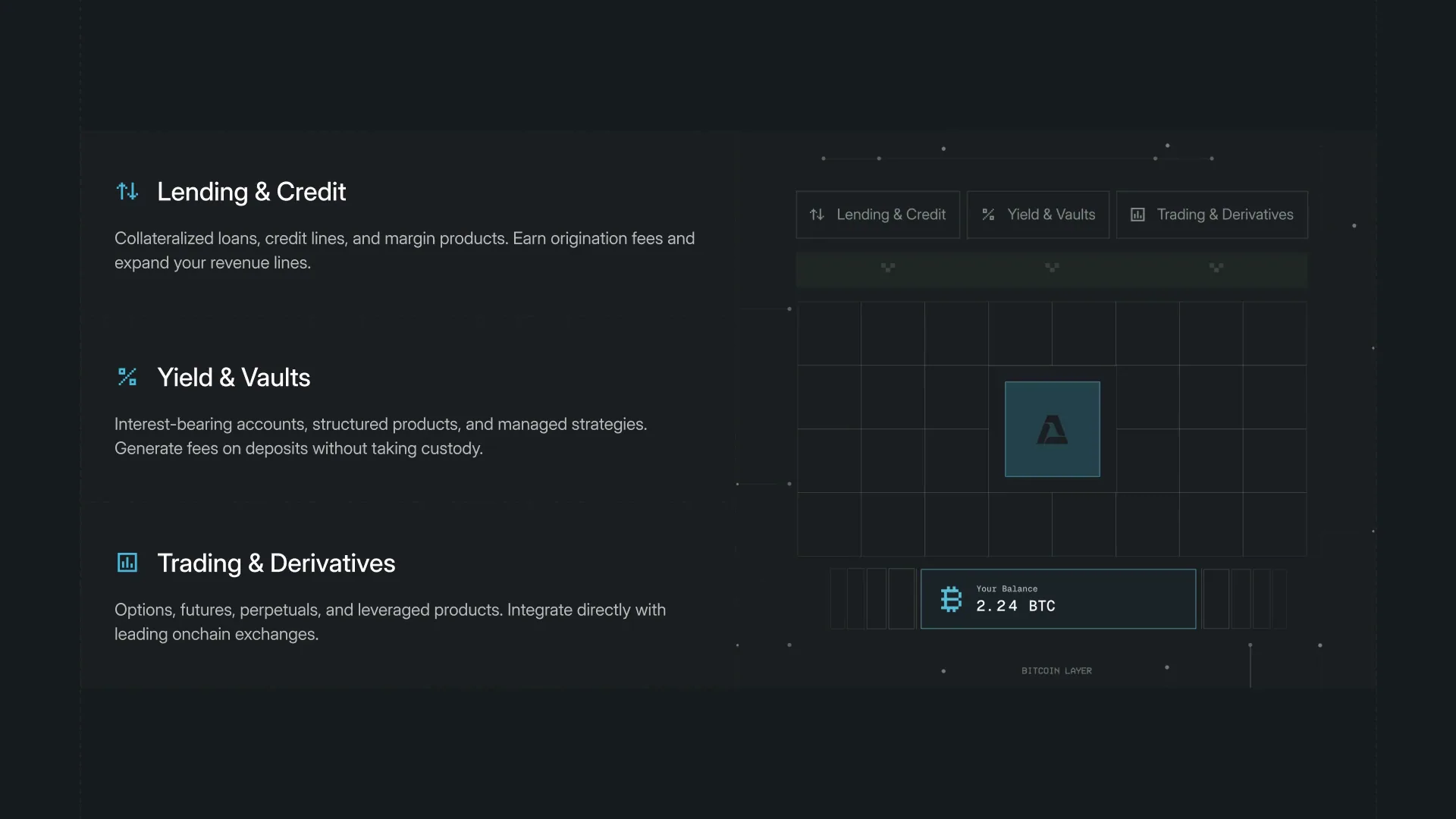Click the small pixel marker under the Trading & Derivatives tab
This screenshot has height=819, width=1456.
[1216, 267]
